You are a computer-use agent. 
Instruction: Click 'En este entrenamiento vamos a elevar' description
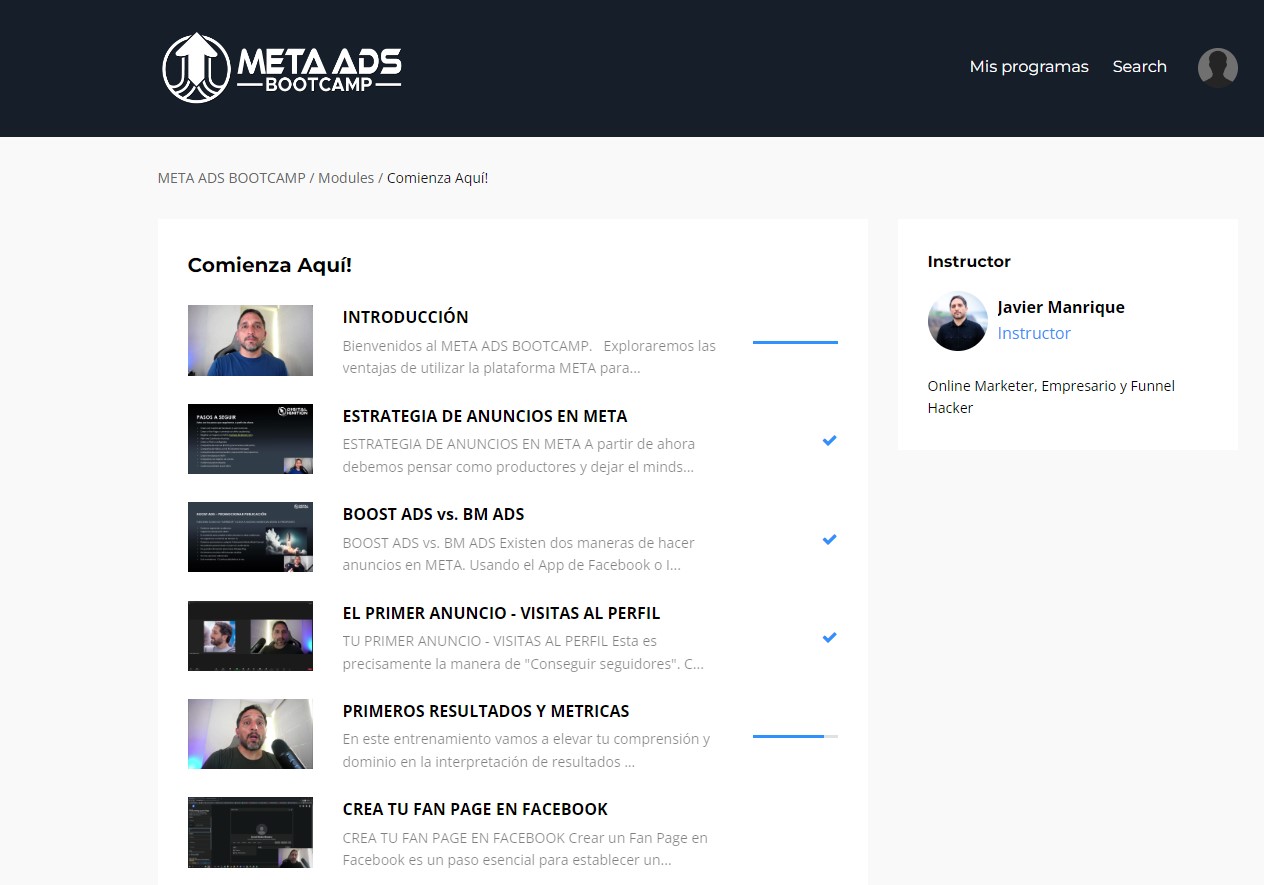tap(527, 750)
